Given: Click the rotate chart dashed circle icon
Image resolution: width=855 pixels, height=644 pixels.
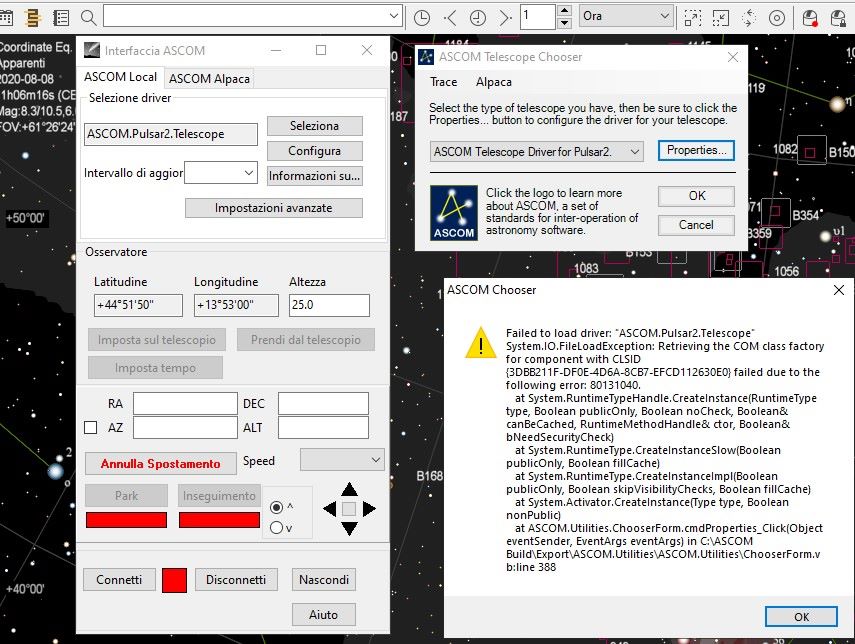Looking at the screenshot, I should [x=749, y=18].
